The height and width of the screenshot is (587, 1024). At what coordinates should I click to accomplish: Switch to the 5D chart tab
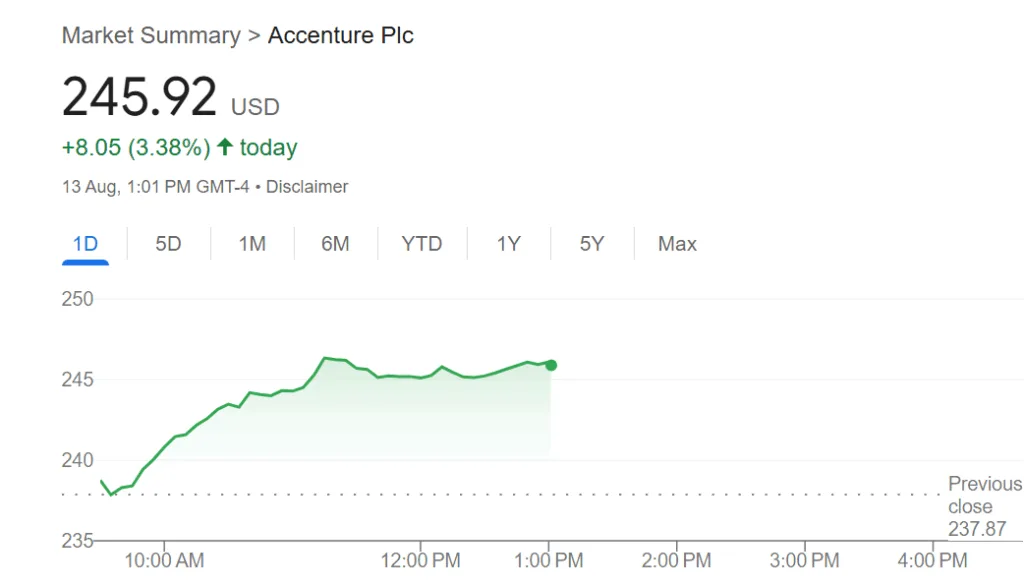[x=168, y=244]
